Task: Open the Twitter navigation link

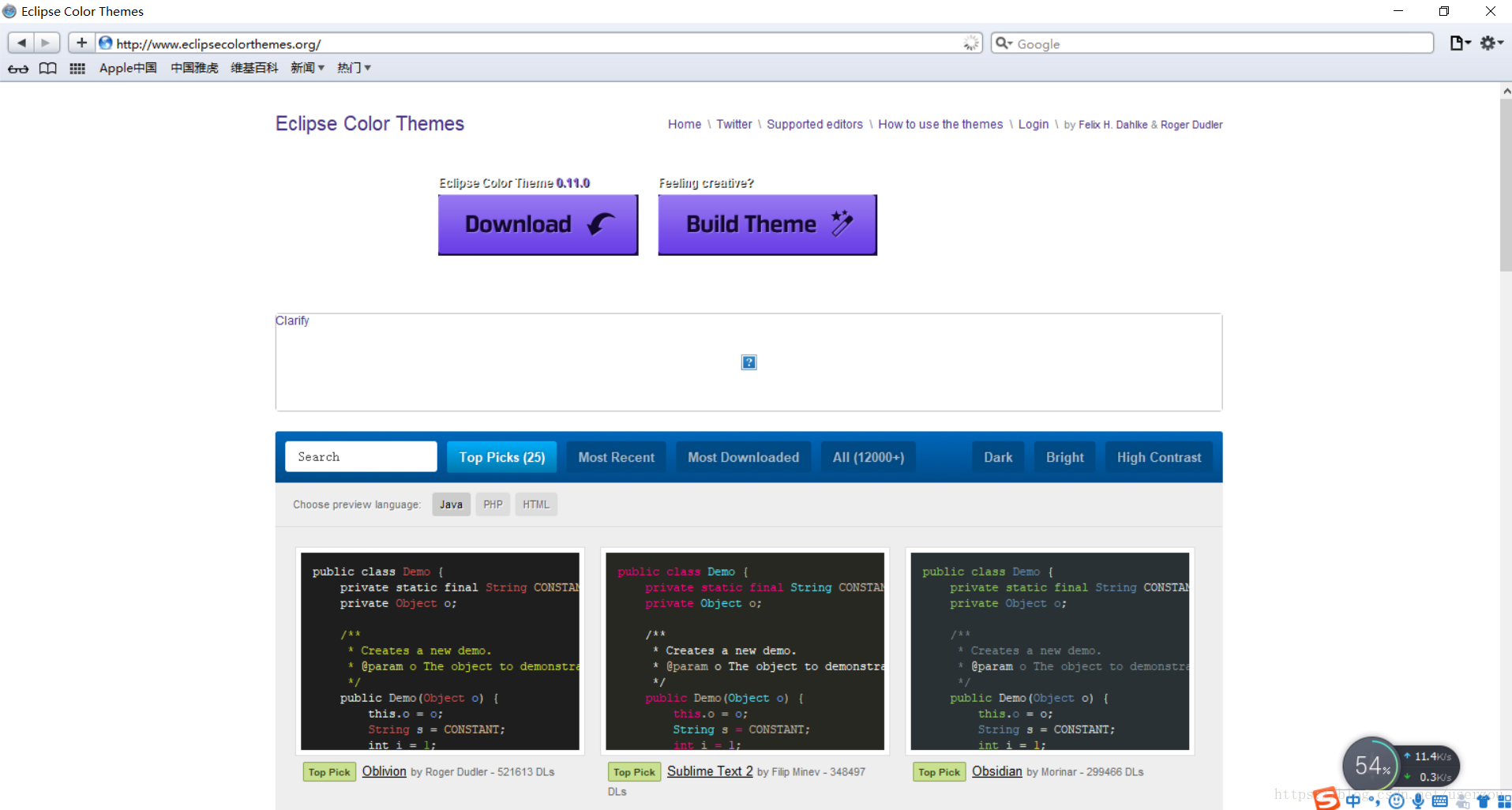Action: pos(734,125)
